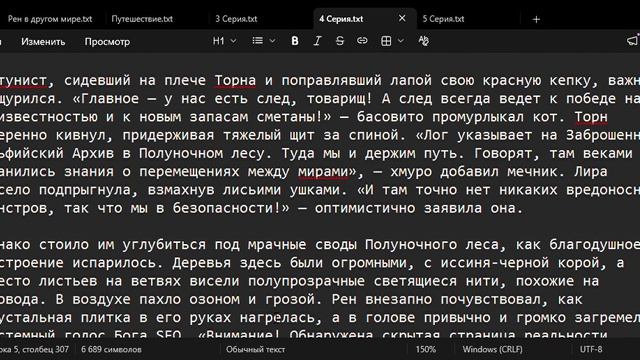Click the word полупрозрачные in the text
Image resolution: width=640 pixels, height=360 pixels.
click(307, 281)
